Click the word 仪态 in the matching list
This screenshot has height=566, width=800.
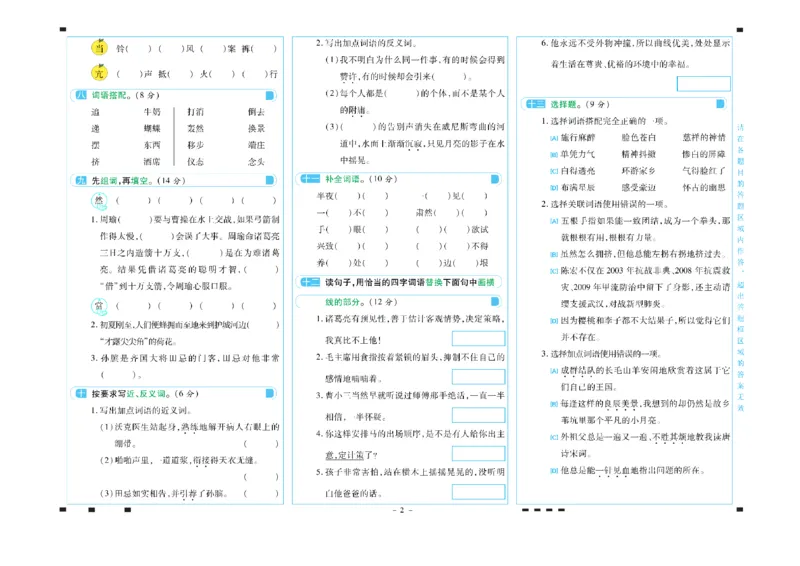point(195,162)
